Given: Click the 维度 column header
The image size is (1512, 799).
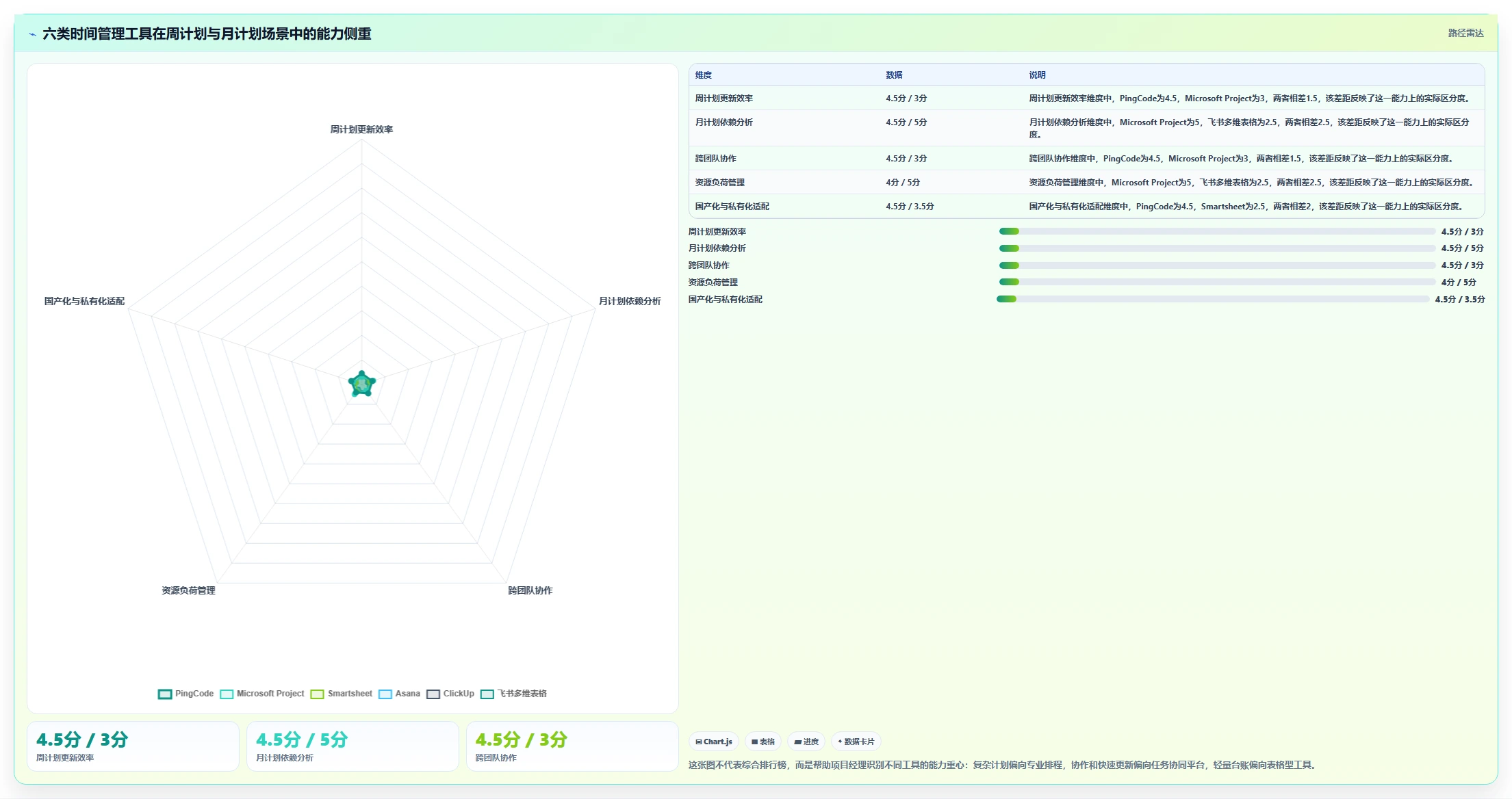Looking at the screenshot, I should pyautogui.click(x=704, y=75).
